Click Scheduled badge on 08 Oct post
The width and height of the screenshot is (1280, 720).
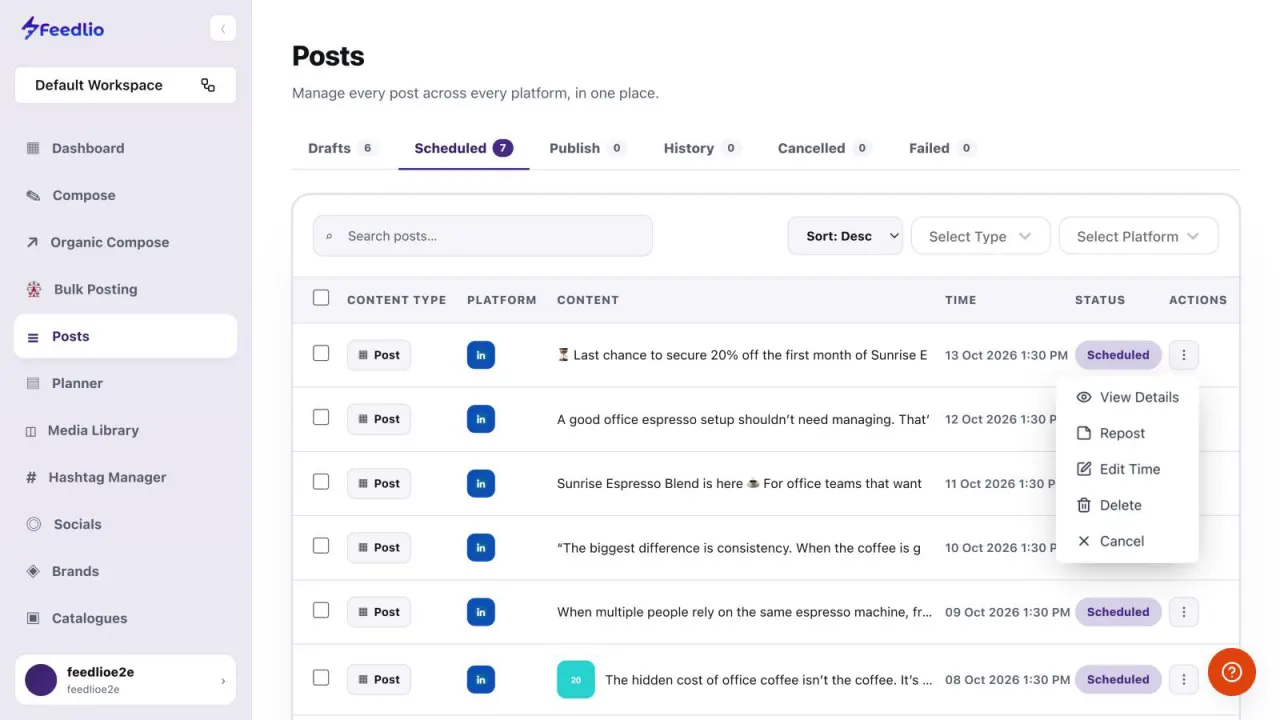click(1118, 679)
